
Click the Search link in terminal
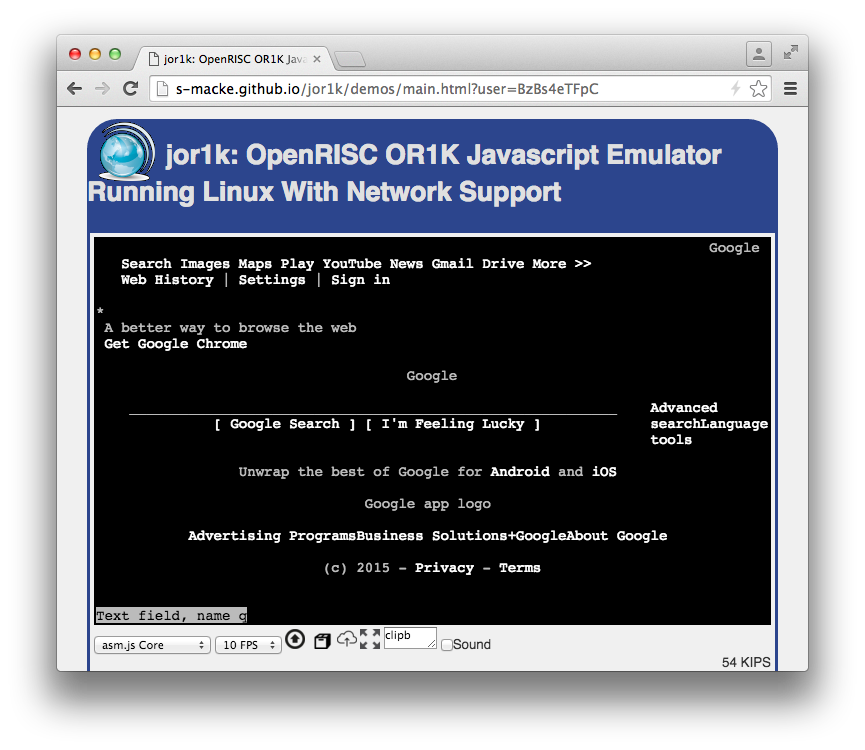146,264
